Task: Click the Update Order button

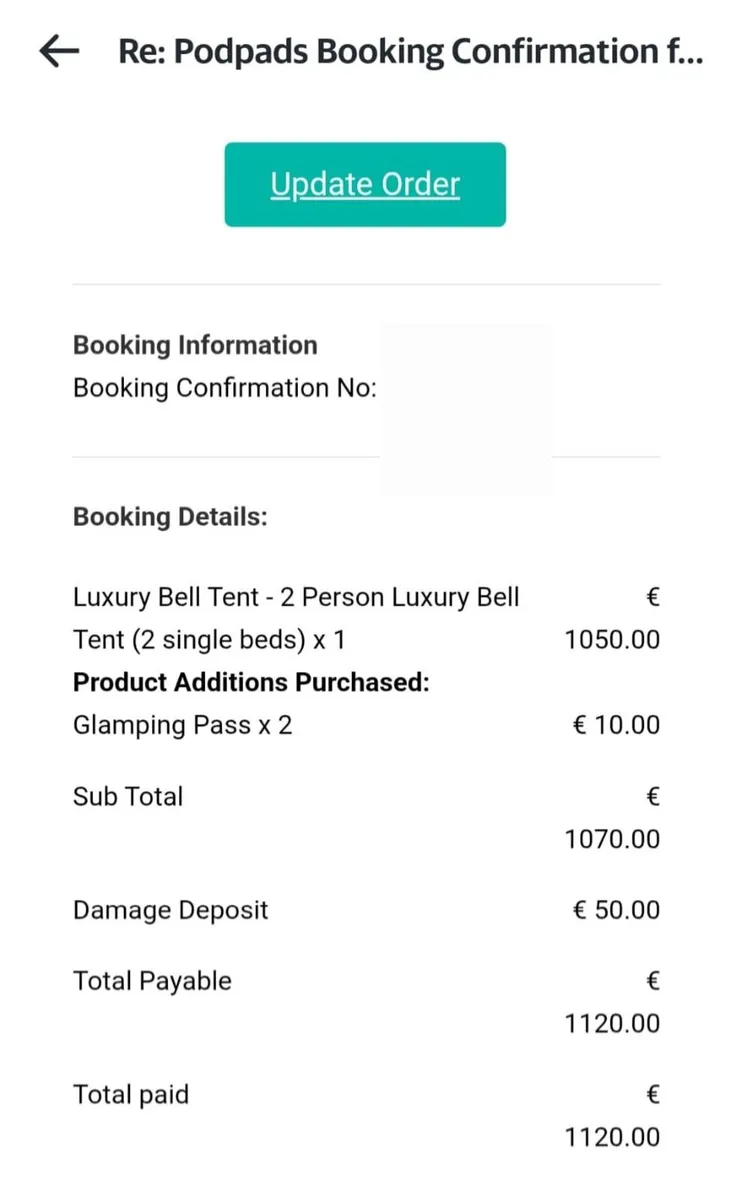Action: pos(365,184)
